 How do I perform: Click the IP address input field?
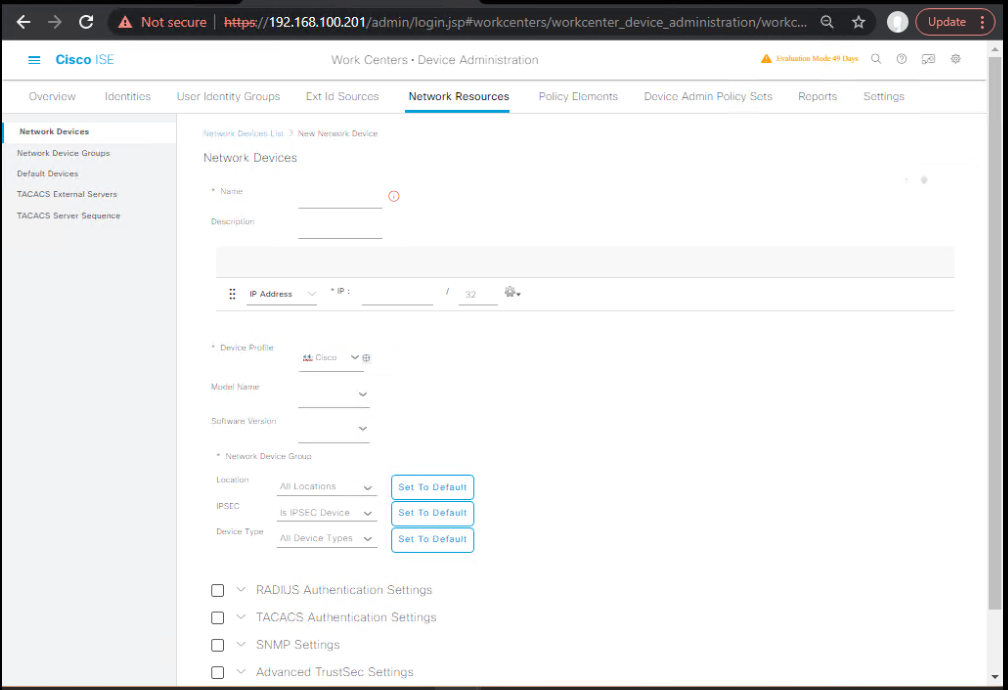[397, 295]
